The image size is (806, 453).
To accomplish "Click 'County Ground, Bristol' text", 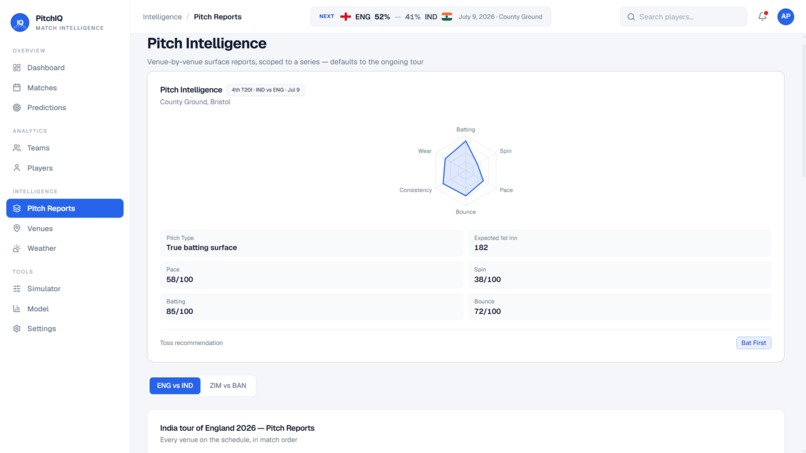I will coord(195,102).
